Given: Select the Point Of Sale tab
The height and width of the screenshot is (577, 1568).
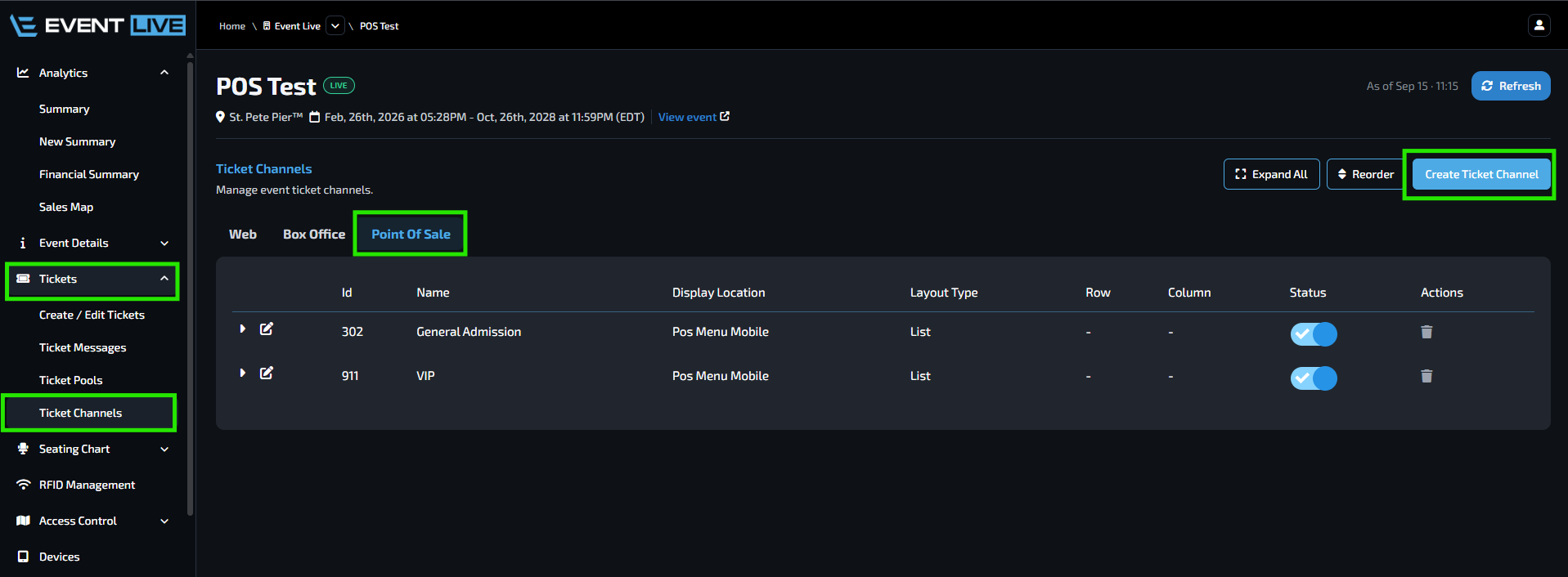Looking at the screenshot, I should pos(411,234).
